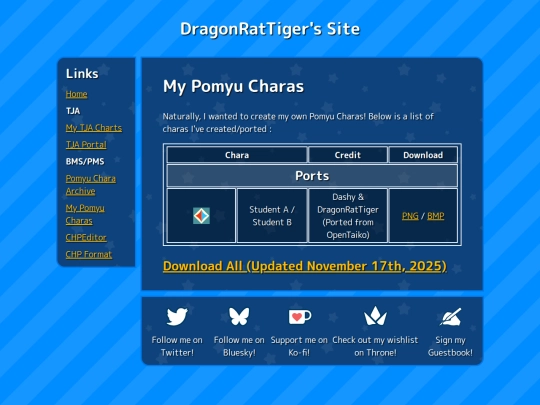Click the Ko-fi coffee cup icon
The width and height of the screenshot is (540, 405).
pos(300,316)
